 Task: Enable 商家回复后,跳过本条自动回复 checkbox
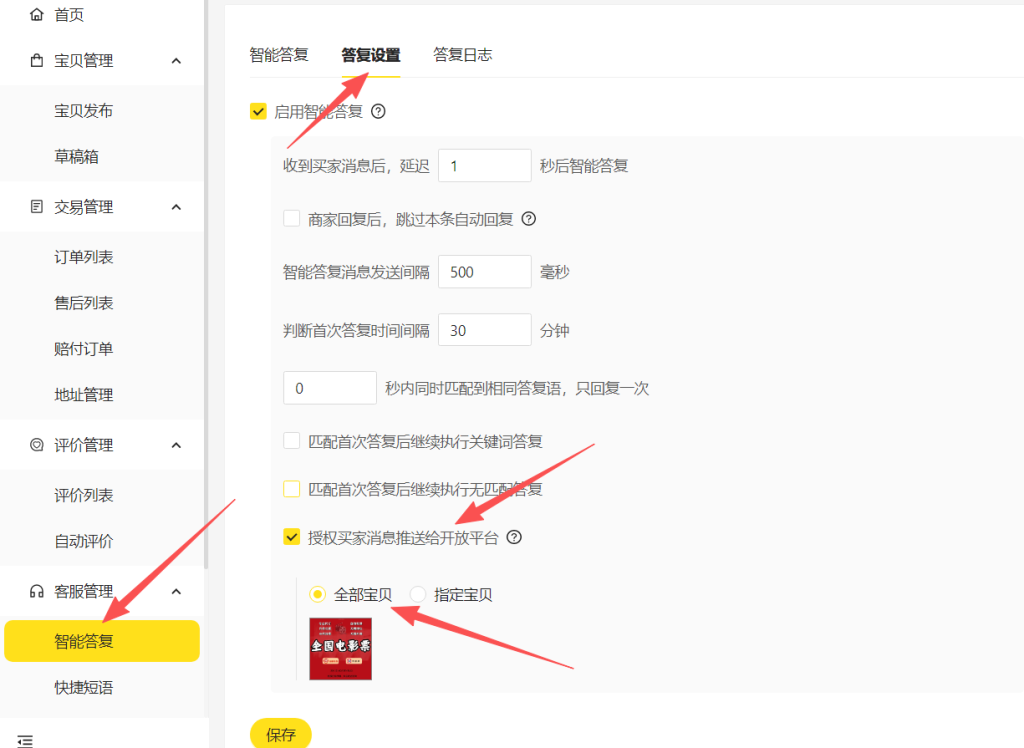(x=292, y=219)
